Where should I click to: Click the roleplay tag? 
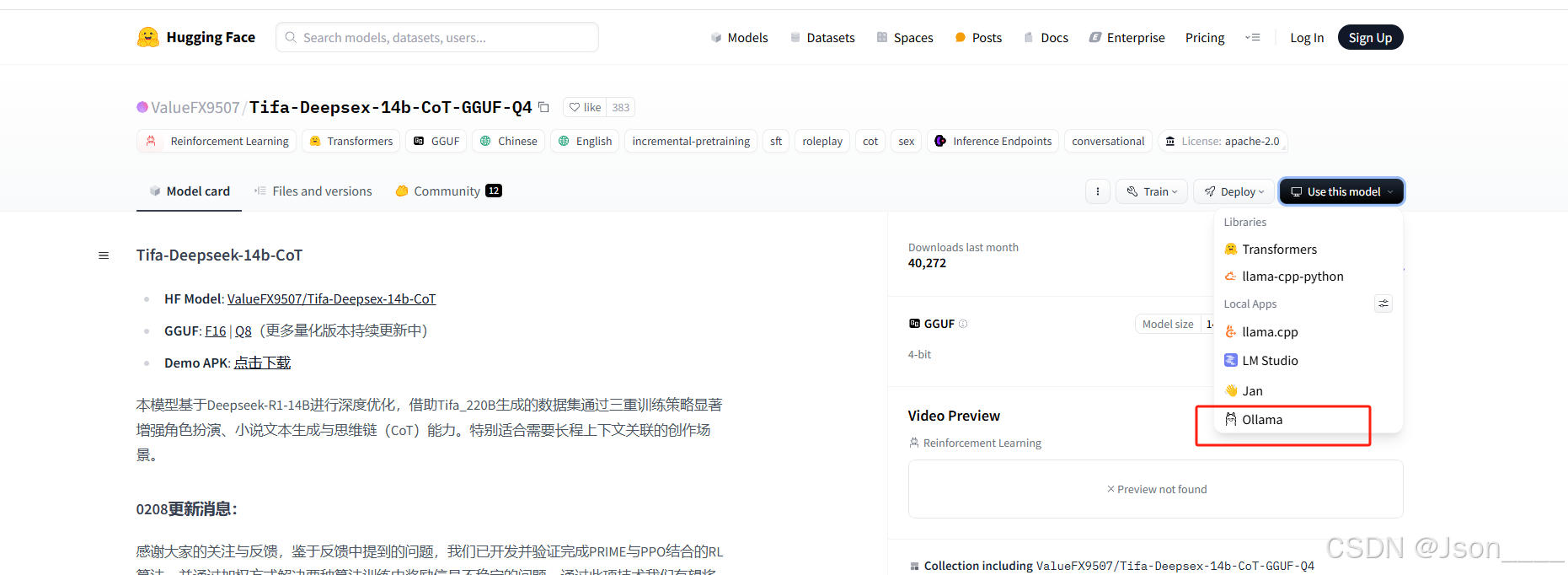tap(822, 141)
